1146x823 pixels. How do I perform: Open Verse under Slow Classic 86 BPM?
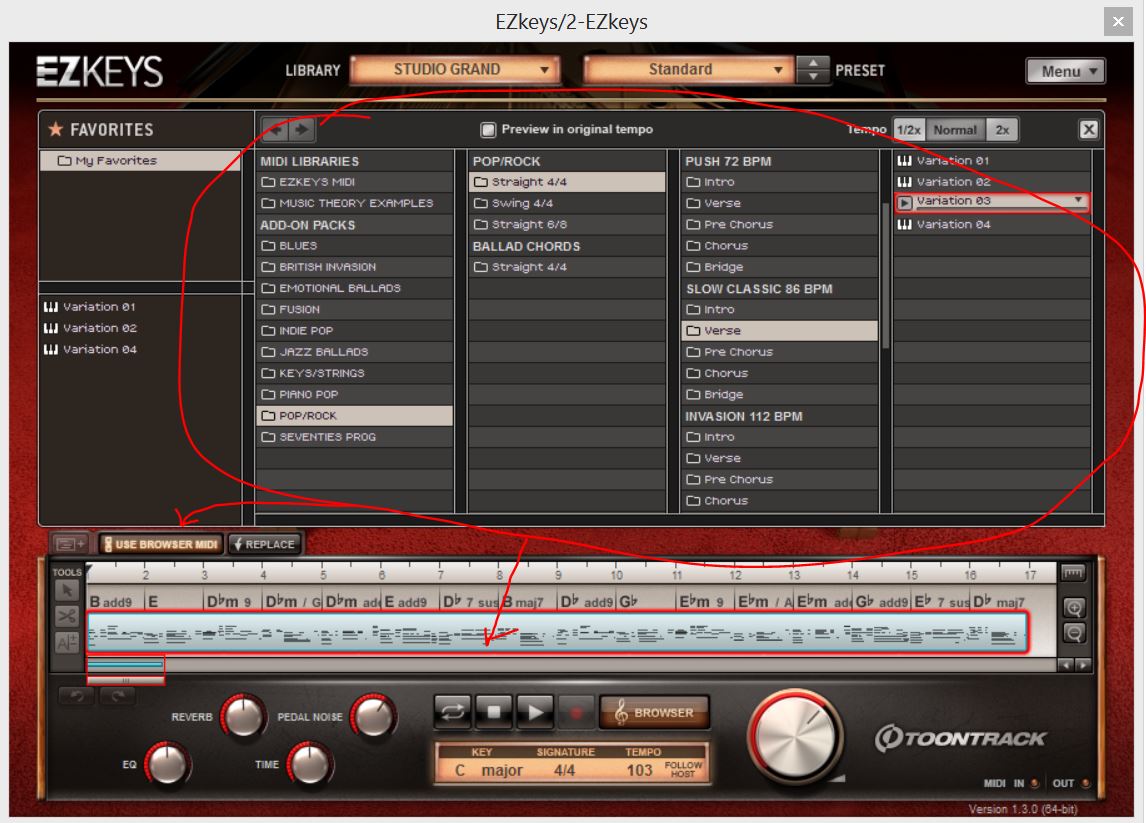pyautogui.click(x=779, y=331)
